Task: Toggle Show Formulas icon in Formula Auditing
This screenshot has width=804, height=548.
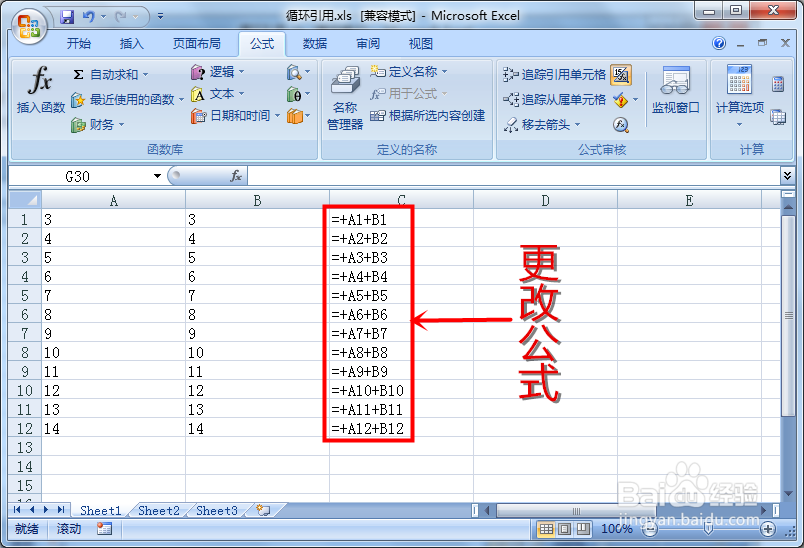Action: [621, 74]
